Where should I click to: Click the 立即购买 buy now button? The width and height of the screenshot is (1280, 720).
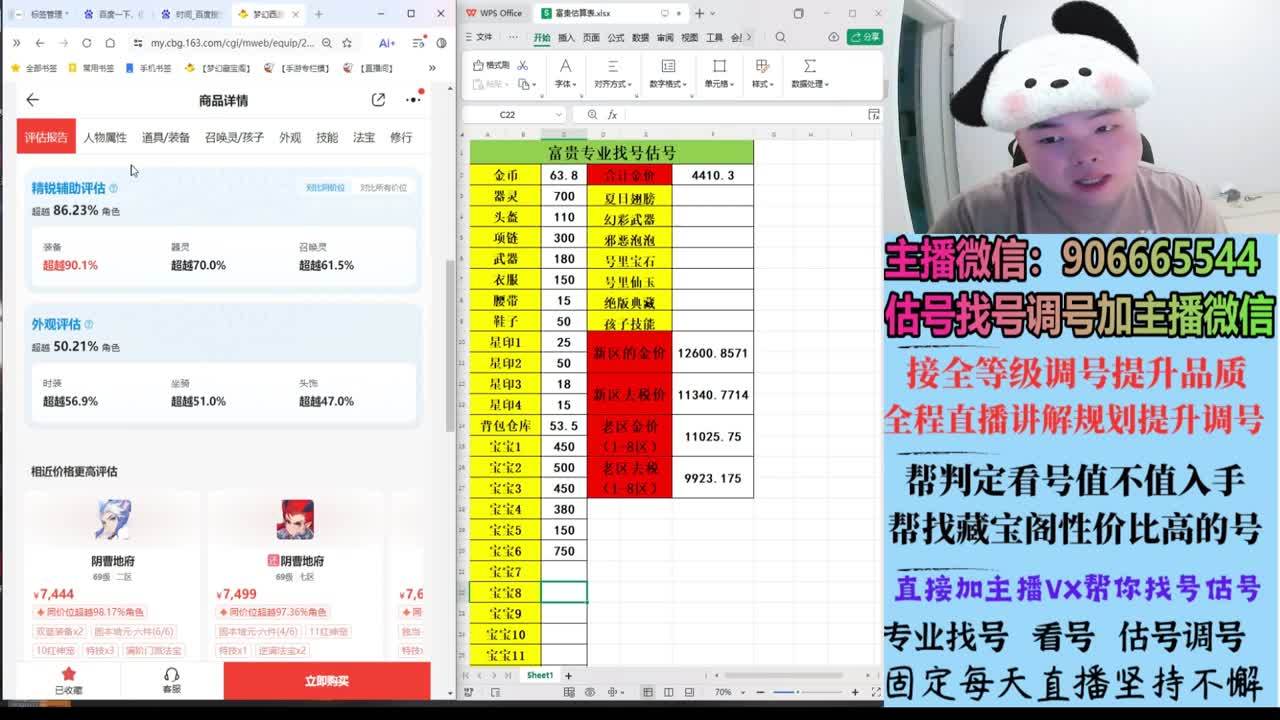pos(327,681)
